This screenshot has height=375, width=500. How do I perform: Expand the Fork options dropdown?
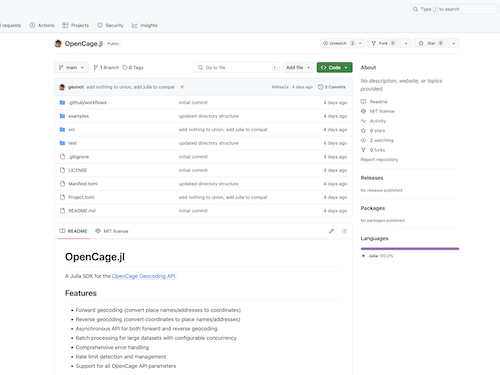(406, 43)
